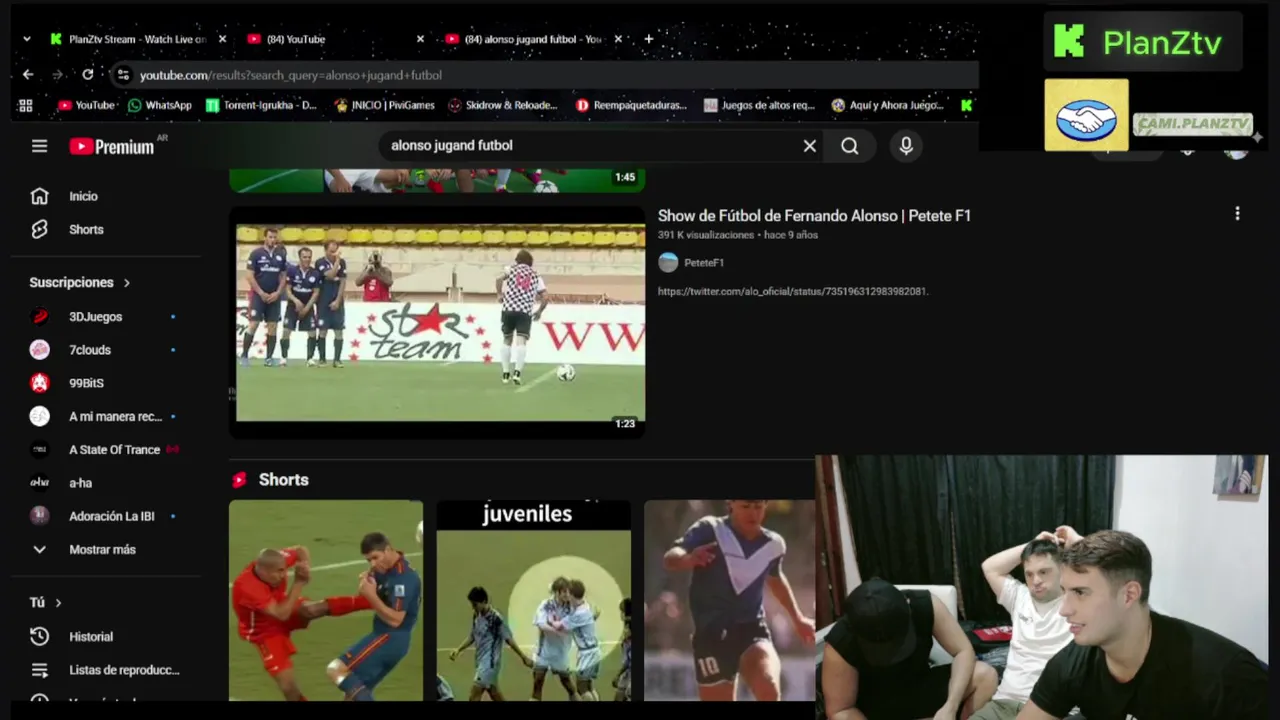Play the 1:45 video thumbnail at the top
This screenshot has height=720, width=1280.
tap(437, 180)
